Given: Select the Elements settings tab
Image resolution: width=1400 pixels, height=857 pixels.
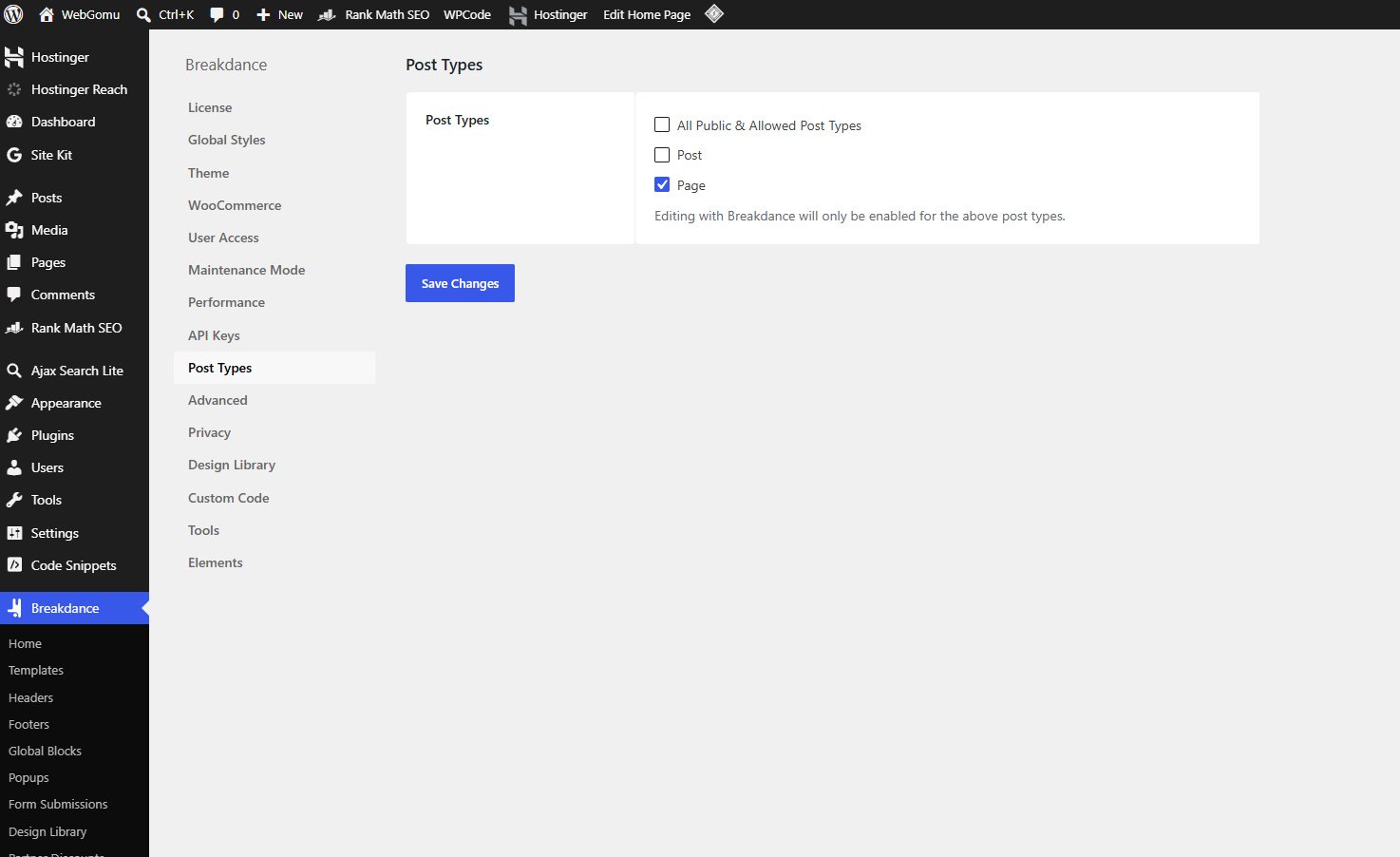Looking at the screenshot, I should [x=274, y=562].
